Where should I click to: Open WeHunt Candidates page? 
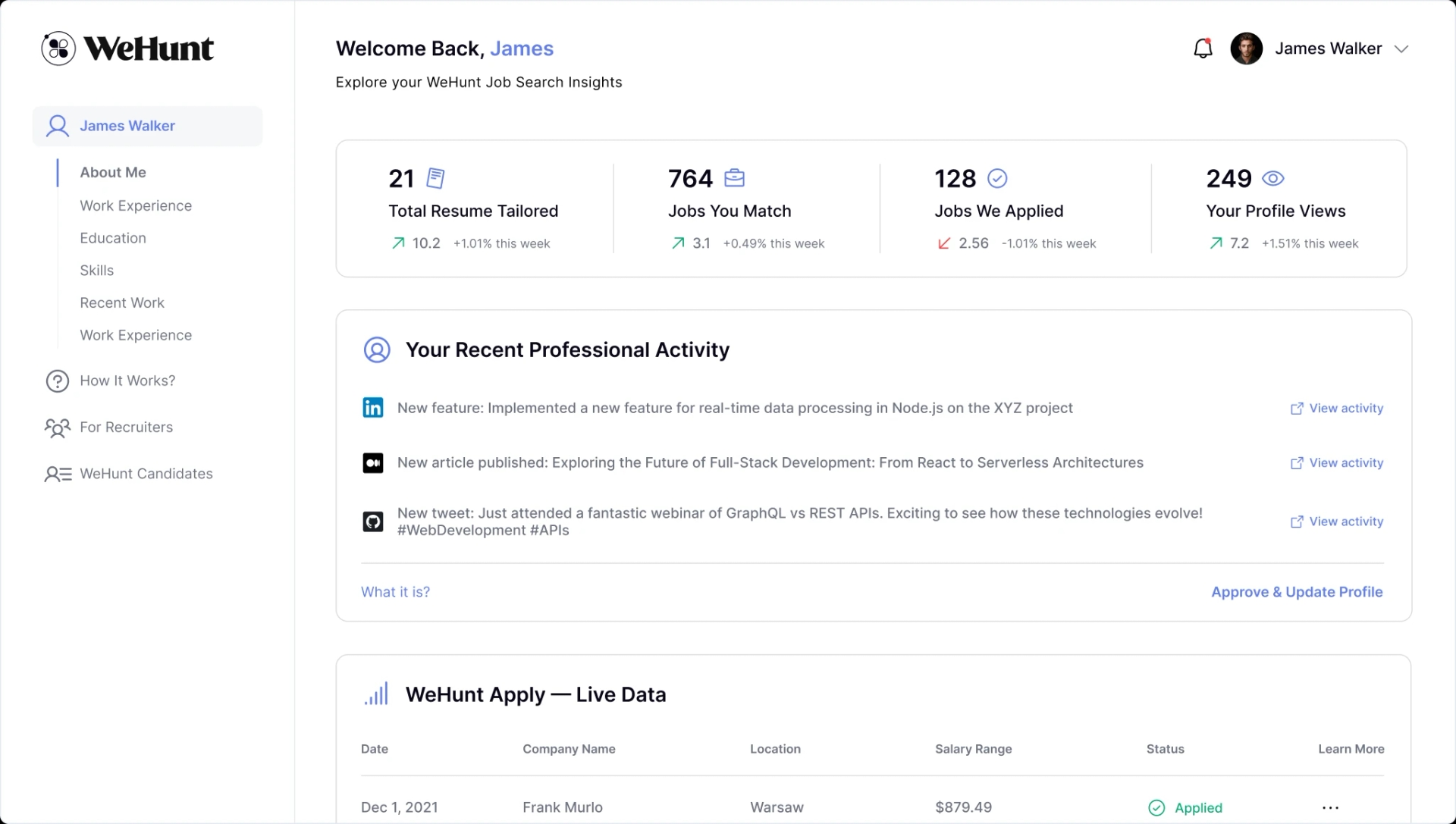click(x=146, y=474)
